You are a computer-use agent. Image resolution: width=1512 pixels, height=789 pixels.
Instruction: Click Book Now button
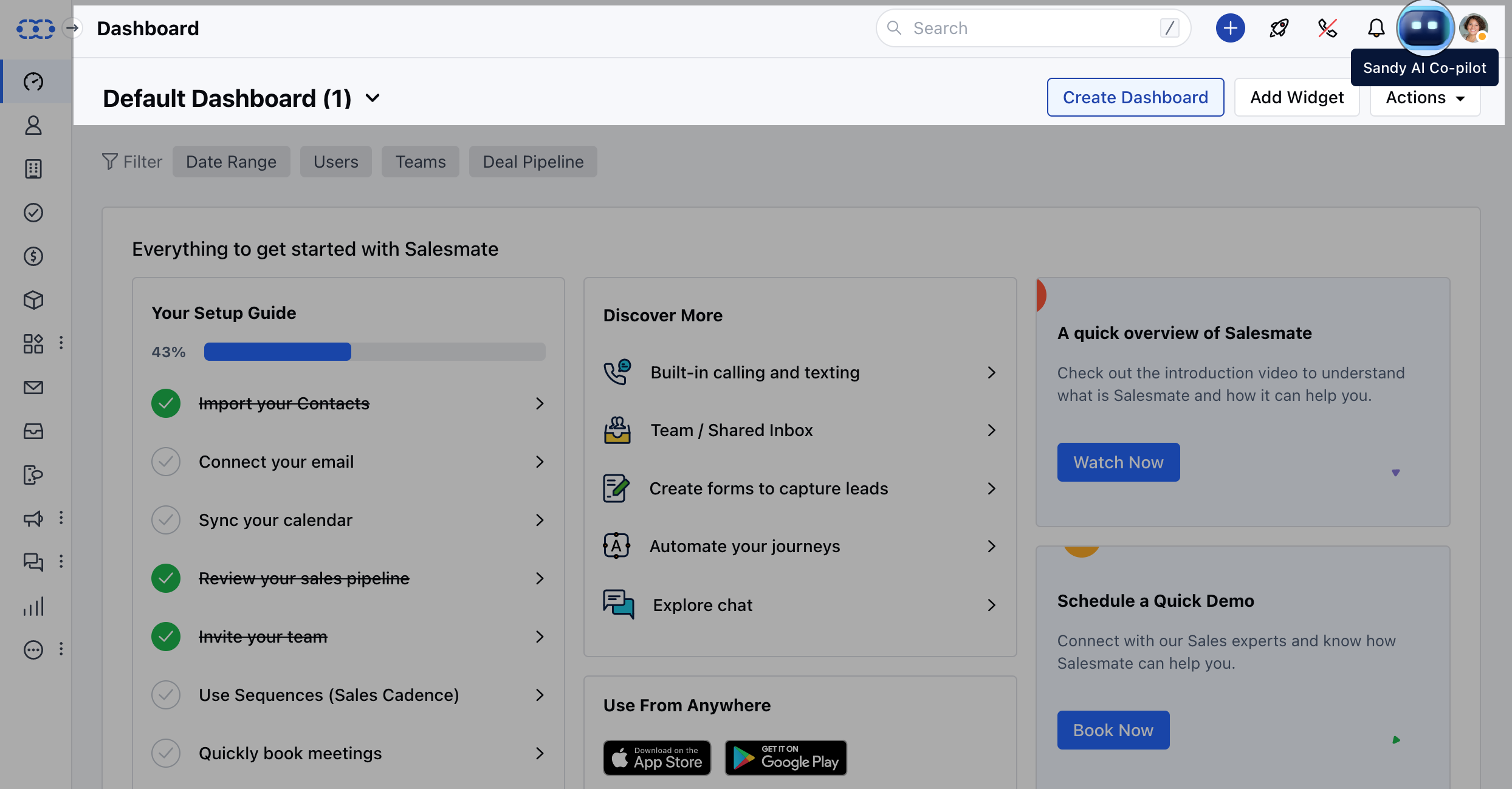pyautogui.click(x=1113, y=730)
